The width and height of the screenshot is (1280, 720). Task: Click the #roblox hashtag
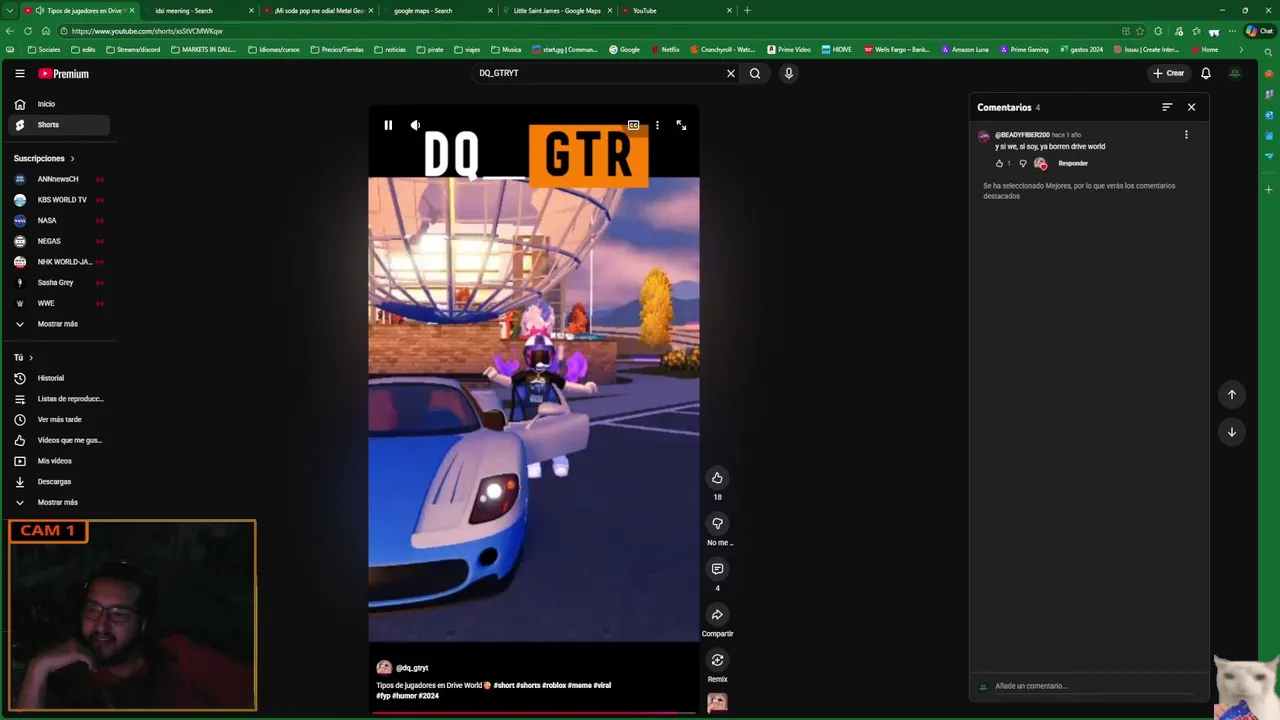click(554, 686)
